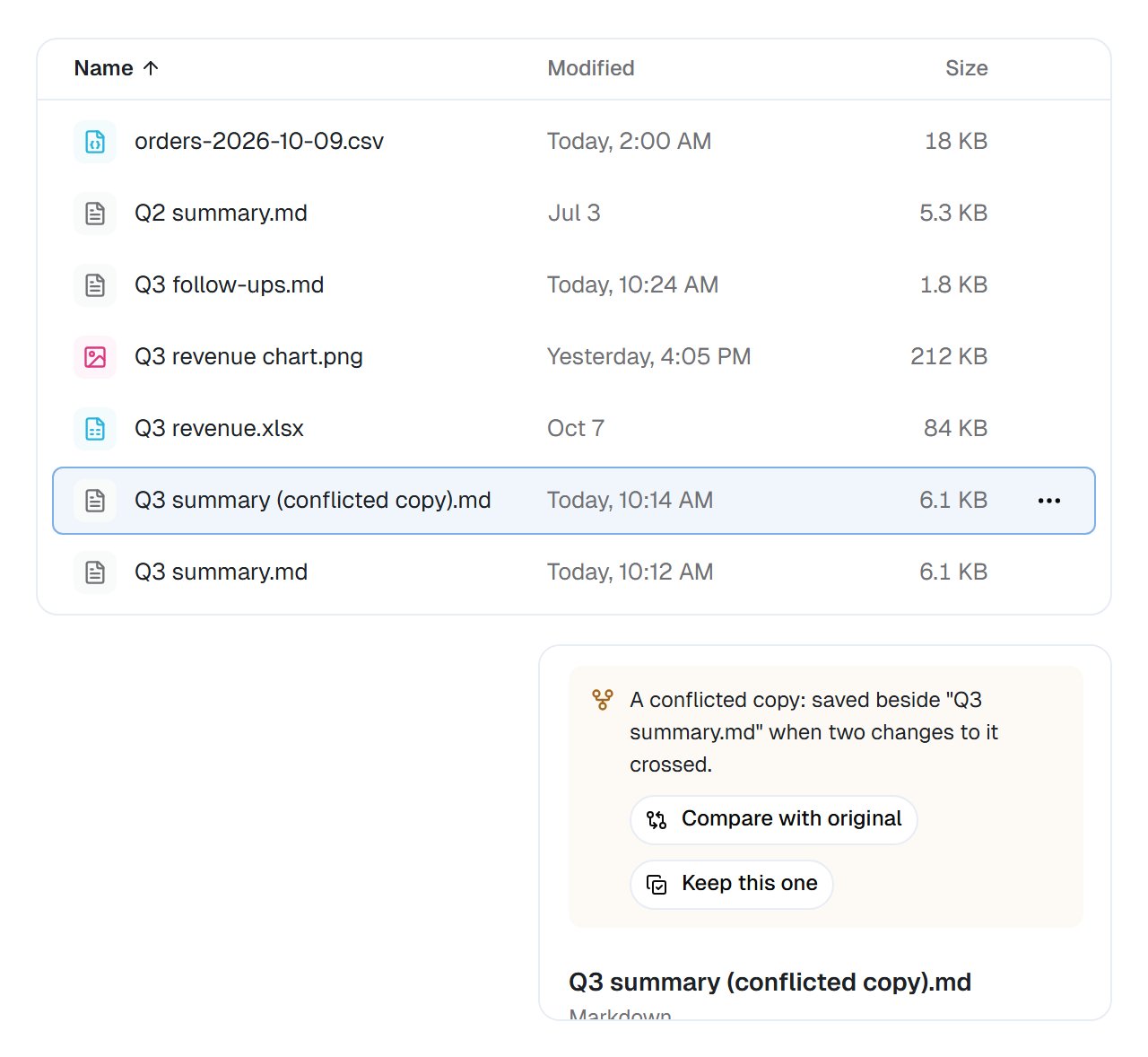The height and width of the screenshot is (1057, 1148).
Task: Click the 84 KB size value
Action: pyautogui.click(x=956, y=429)
